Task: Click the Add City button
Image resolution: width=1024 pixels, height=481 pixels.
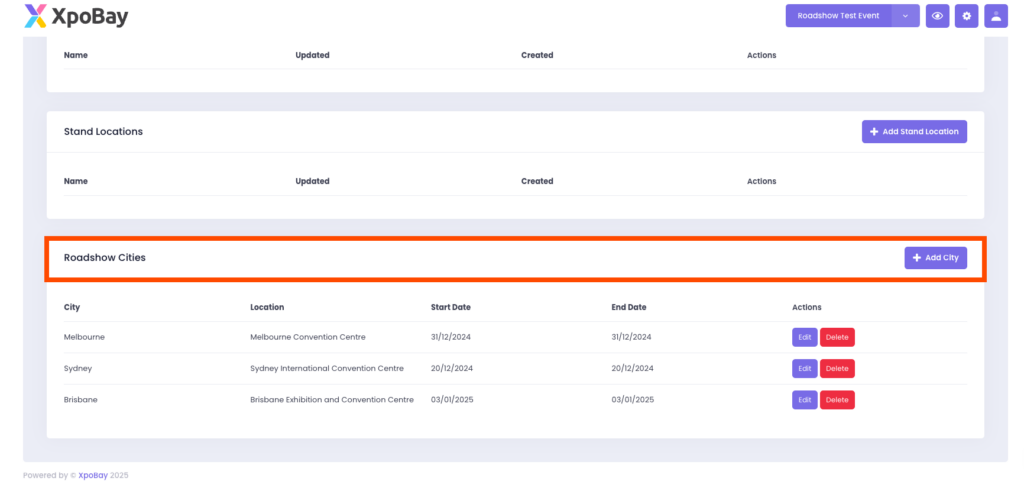Action: tap(936, 258)
